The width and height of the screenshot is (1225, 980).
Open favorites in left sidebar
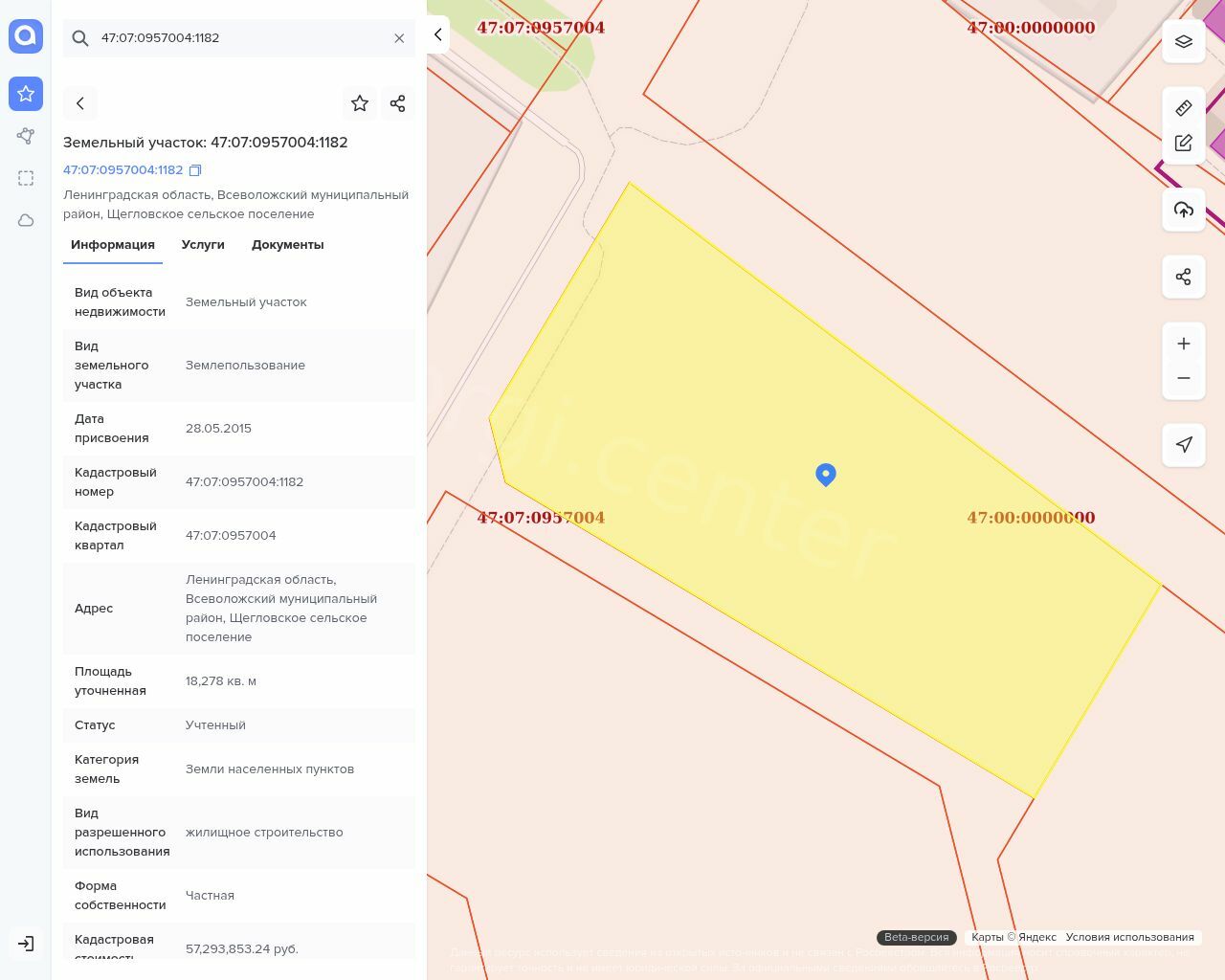coord(26,94)
